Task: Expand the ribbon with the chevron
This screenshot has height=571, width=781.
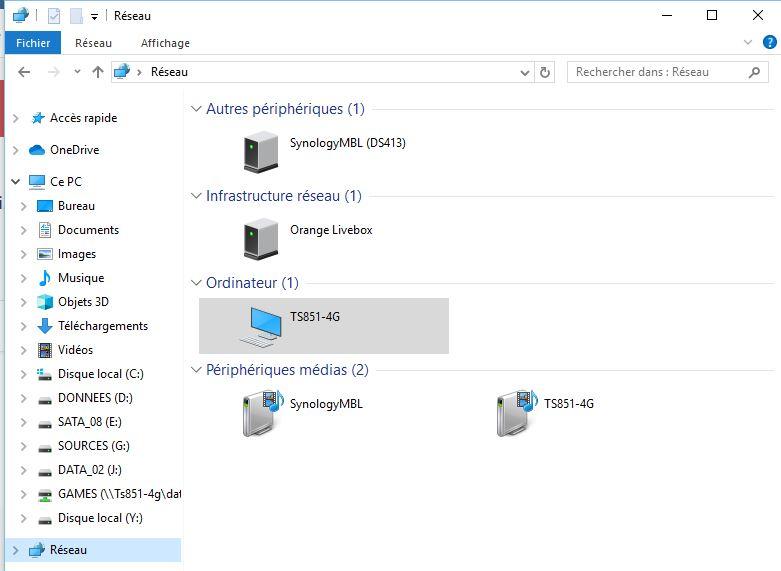Action: tap(748, 42)
